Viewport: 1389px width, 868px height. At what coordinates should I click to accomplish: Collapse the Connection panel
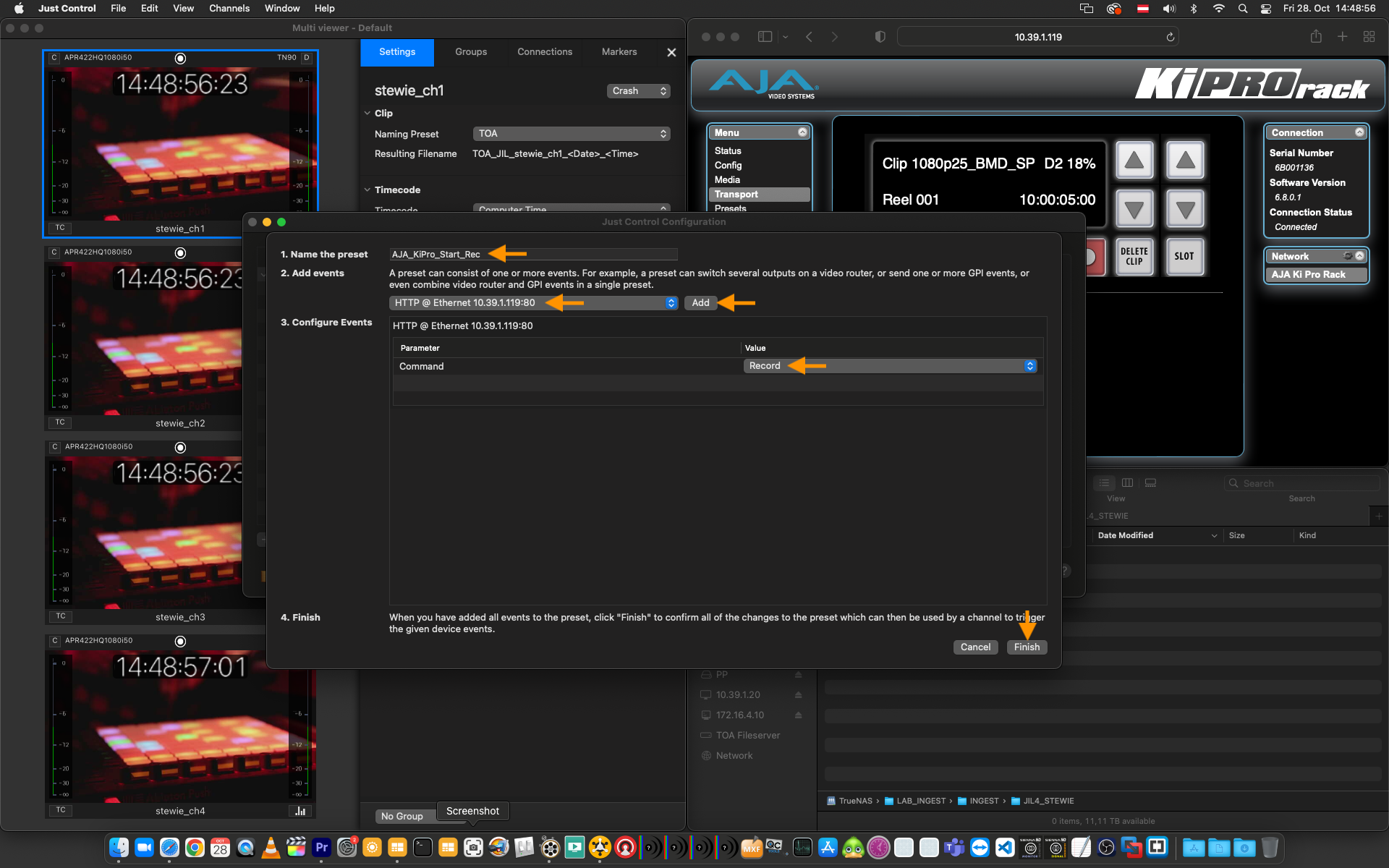click(1359, 132)
